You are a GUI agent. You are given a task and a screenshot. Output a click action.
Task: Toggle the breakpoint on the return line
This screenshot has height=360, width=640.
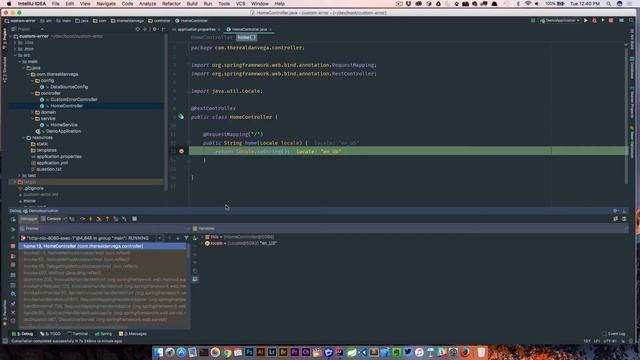(182, 151)
